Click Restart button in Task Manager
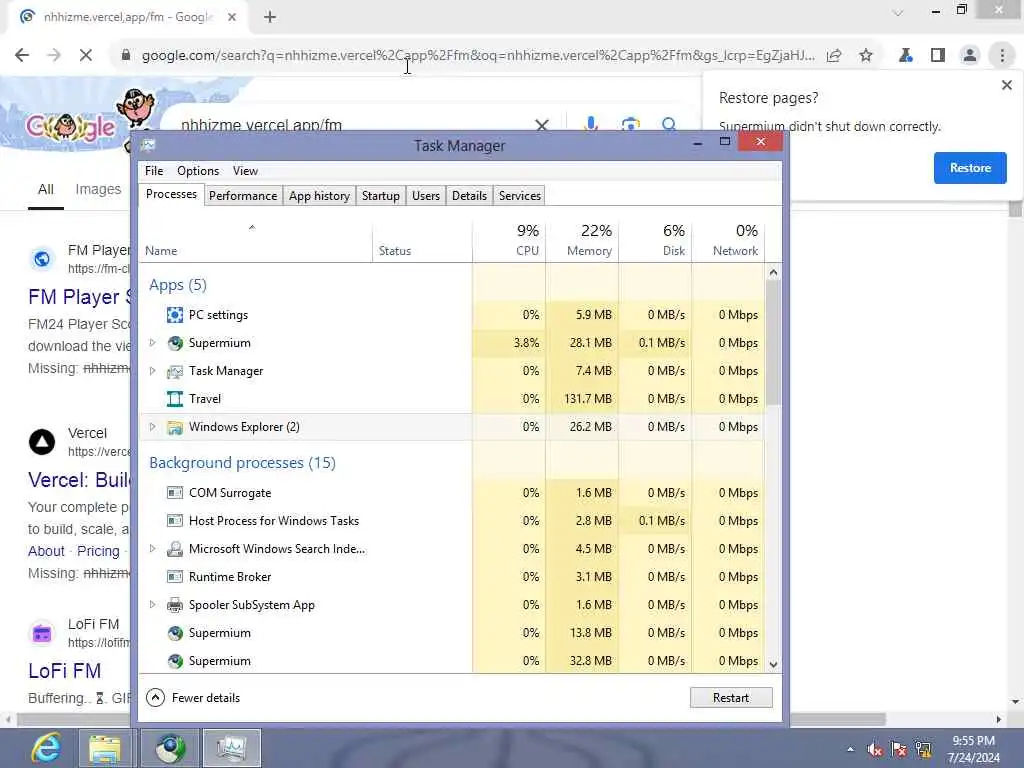The width and height of the screenshot is (1024, 768). [x=731, y=698]
